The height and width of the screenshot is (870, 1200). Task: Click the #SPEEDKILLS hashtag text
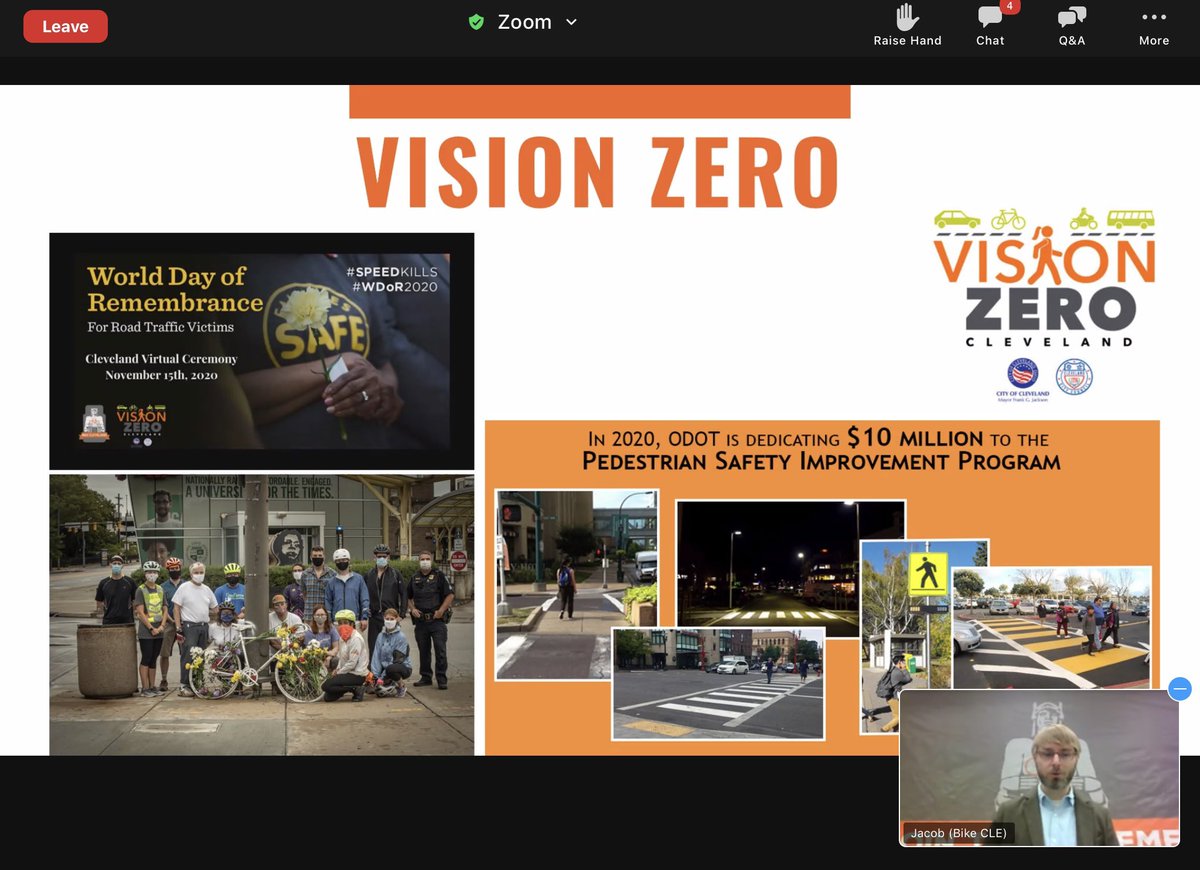pyautogui.click(x=392, y=272)
